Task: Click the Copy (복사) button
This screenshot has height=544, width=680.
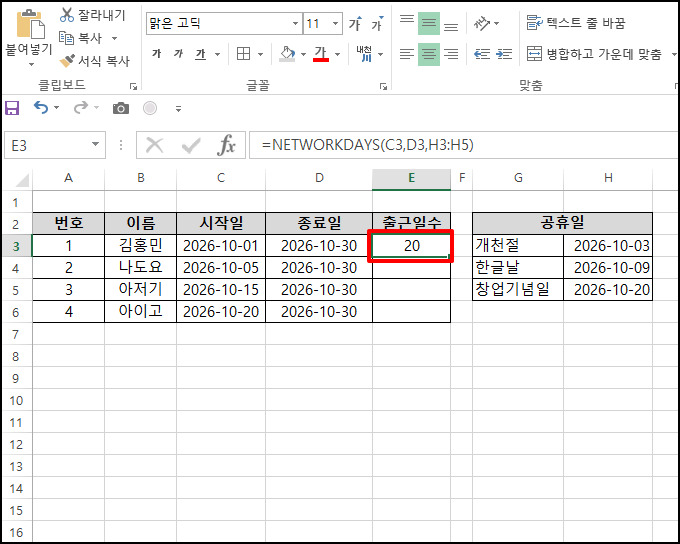Action: pos(81,38)
